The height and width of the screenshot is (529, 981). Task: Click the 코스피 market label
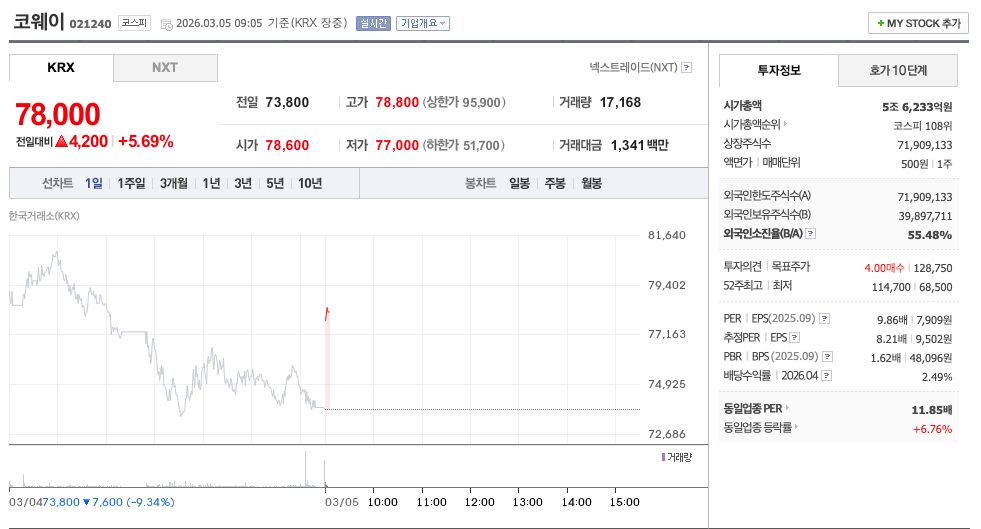pyautogui.click(x=135, y=23)
